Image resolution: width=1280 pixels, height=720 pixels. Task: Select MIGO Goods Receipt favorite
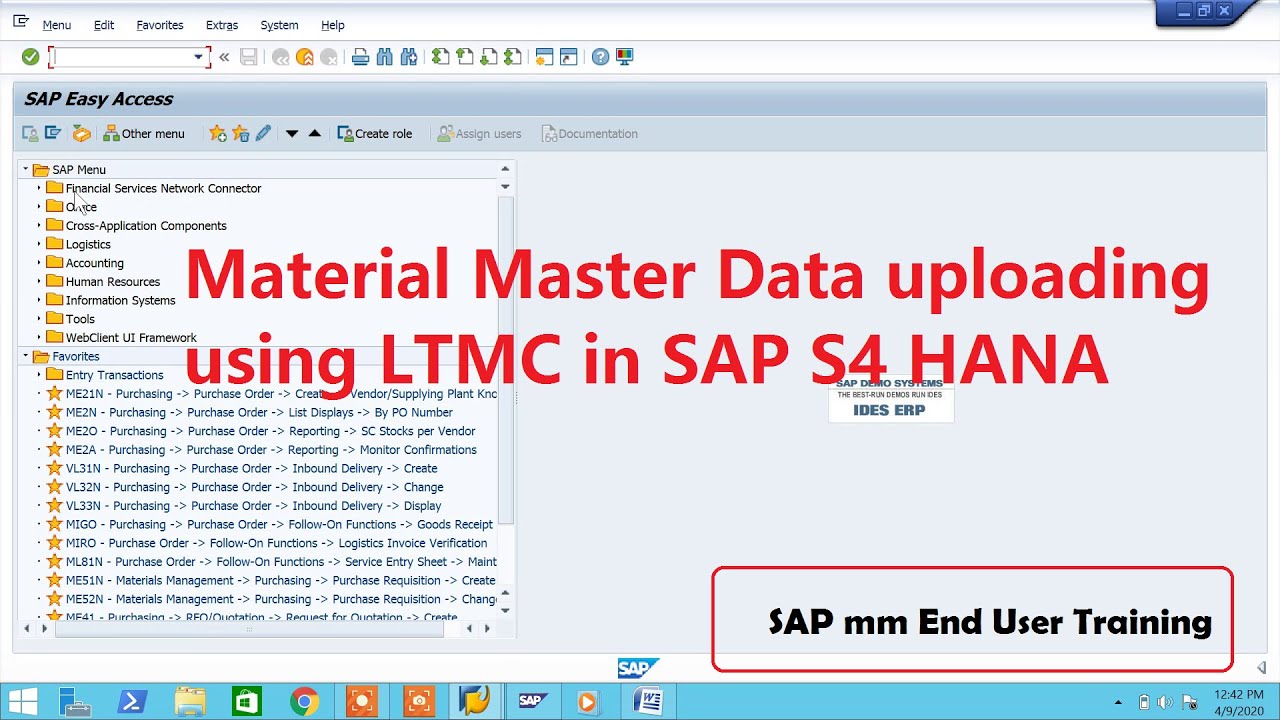pyautogui.click(x=279, y=524)
